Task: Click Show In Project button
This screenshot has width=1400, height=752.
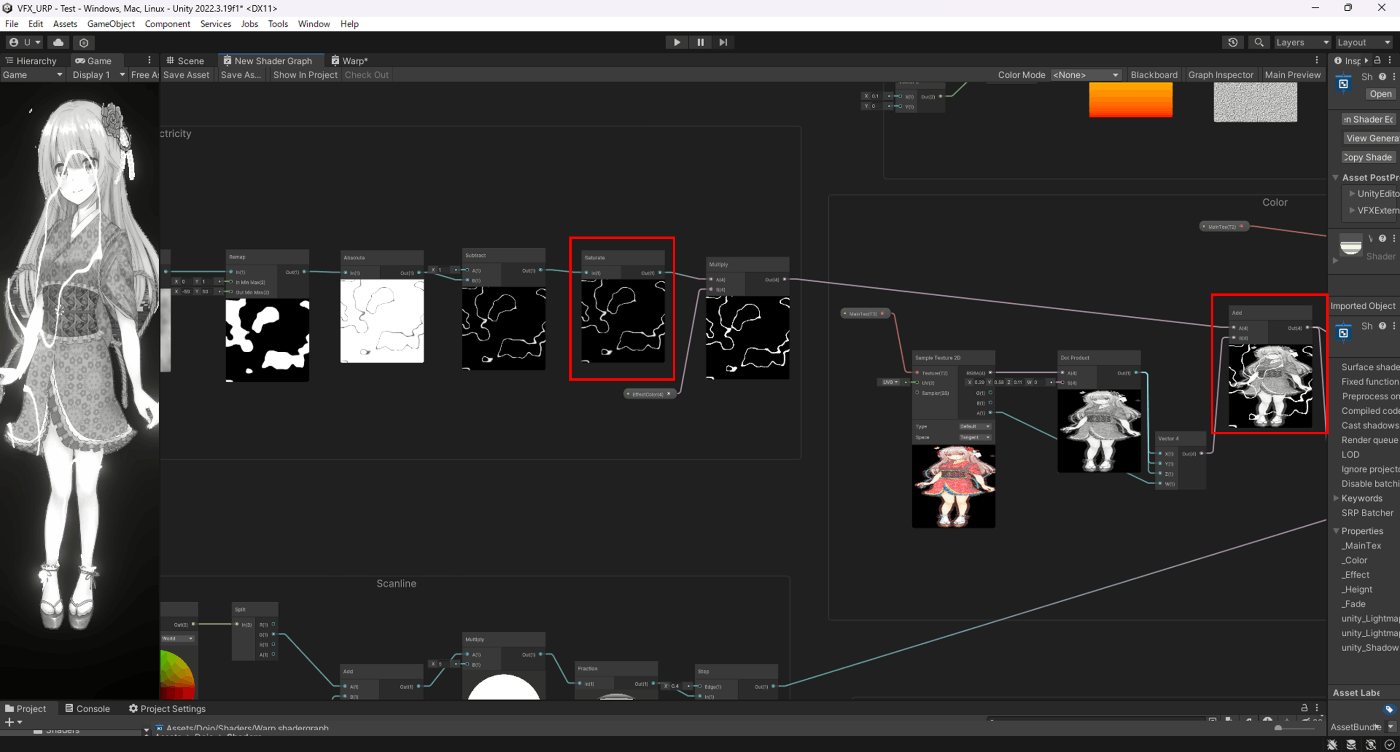Action: 305,75
